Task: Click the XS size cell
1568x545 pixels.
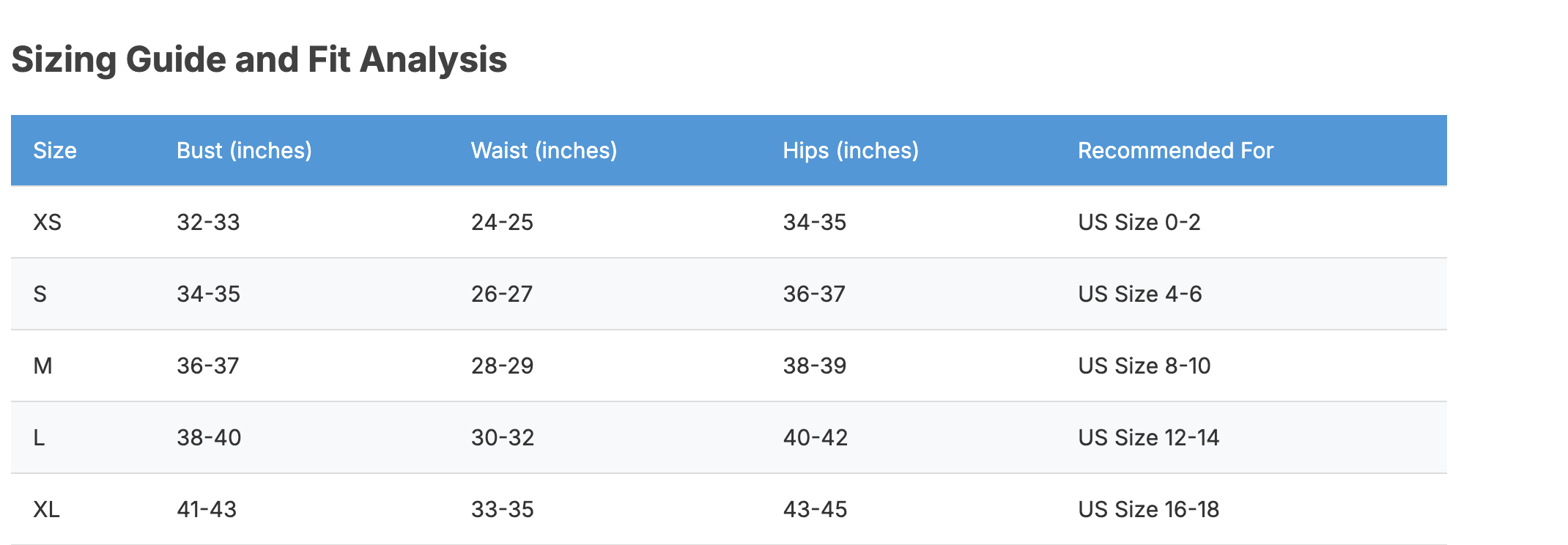Action: point(48,223)
